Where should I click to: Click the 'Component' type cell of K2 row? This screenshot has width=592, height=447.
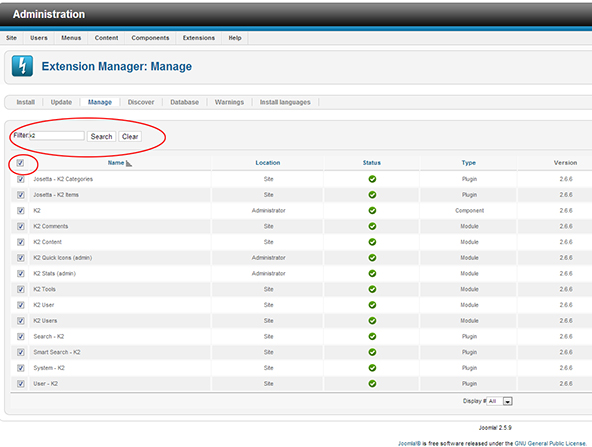pos(469,210)
